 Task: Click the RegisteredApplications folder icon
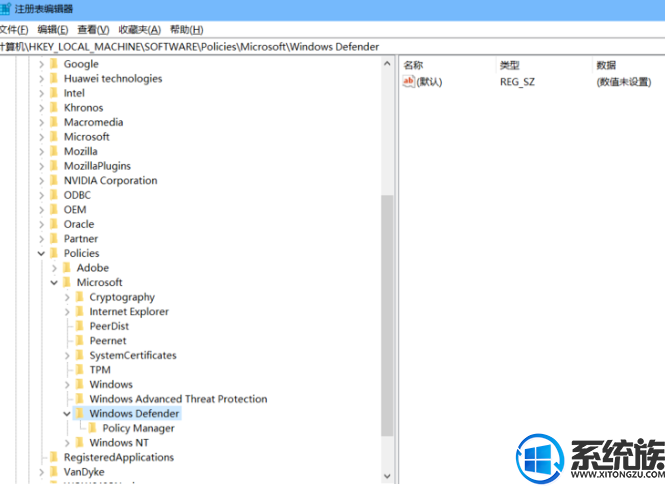coord(54,457)
